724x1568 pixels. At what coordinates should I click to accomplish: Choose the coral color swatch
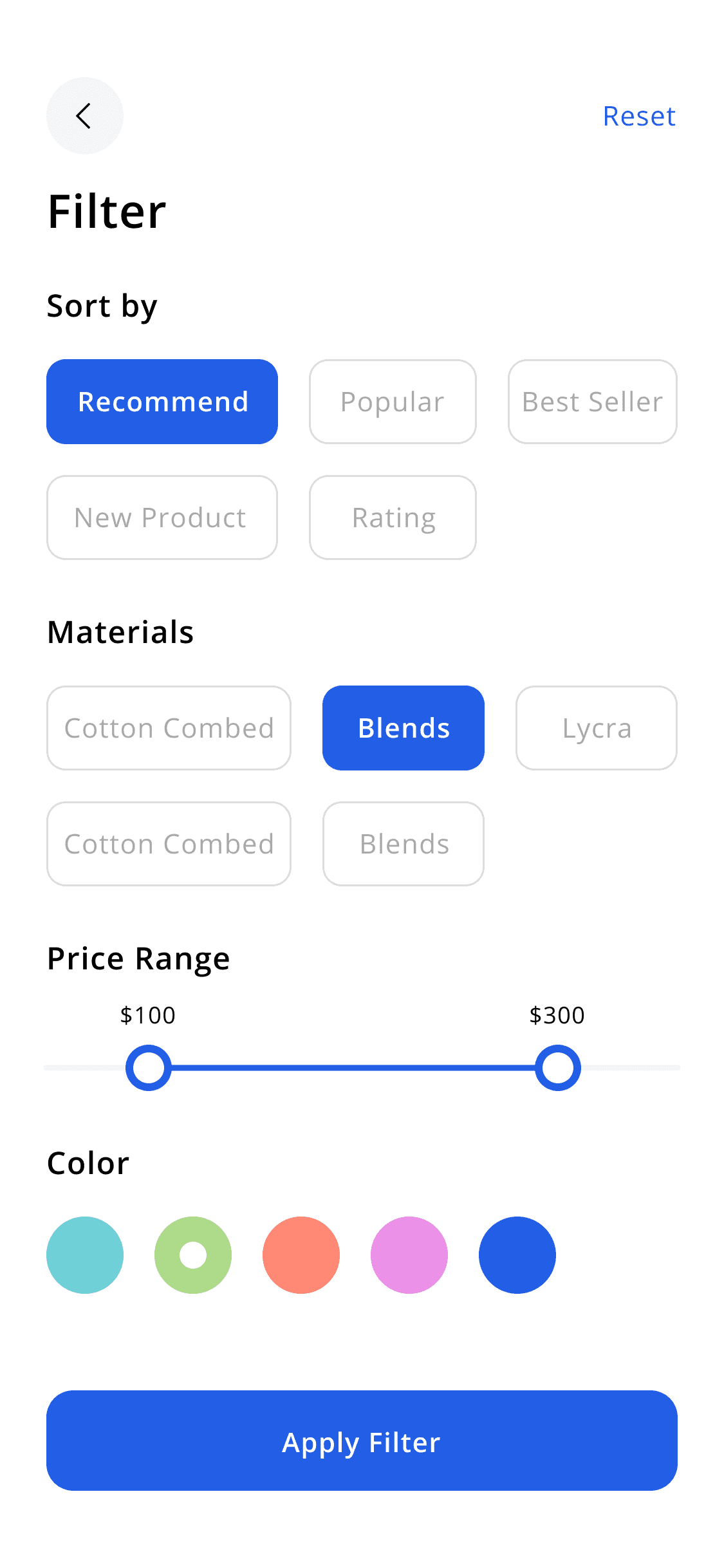301,1255
